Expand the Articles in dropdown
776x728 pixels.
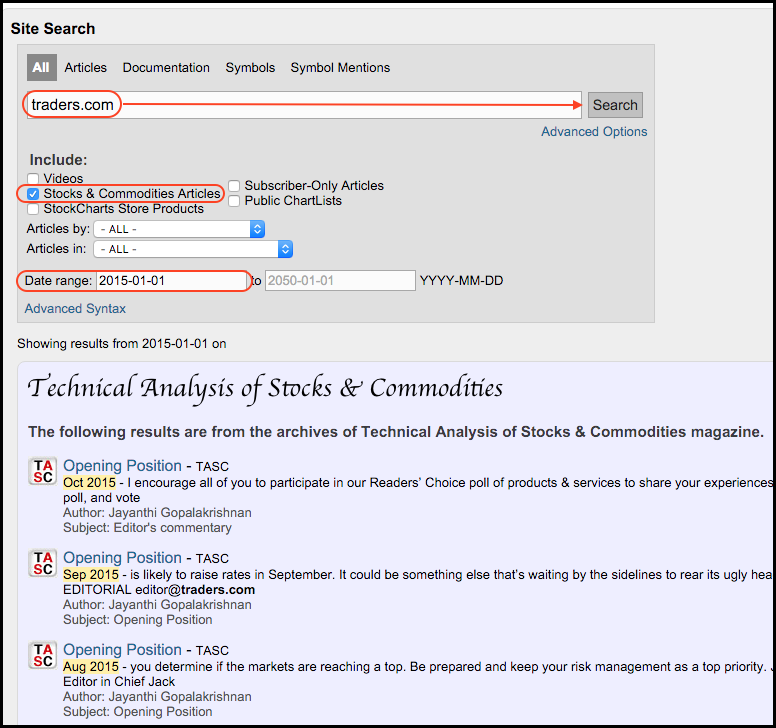coord(192,249)
